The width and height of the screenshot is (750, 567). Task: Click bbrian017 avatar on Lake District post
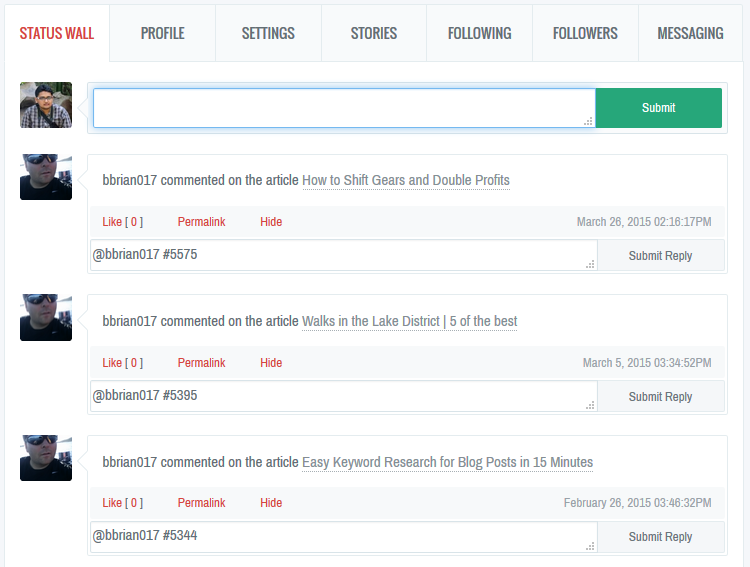click(x=46, y=317)
